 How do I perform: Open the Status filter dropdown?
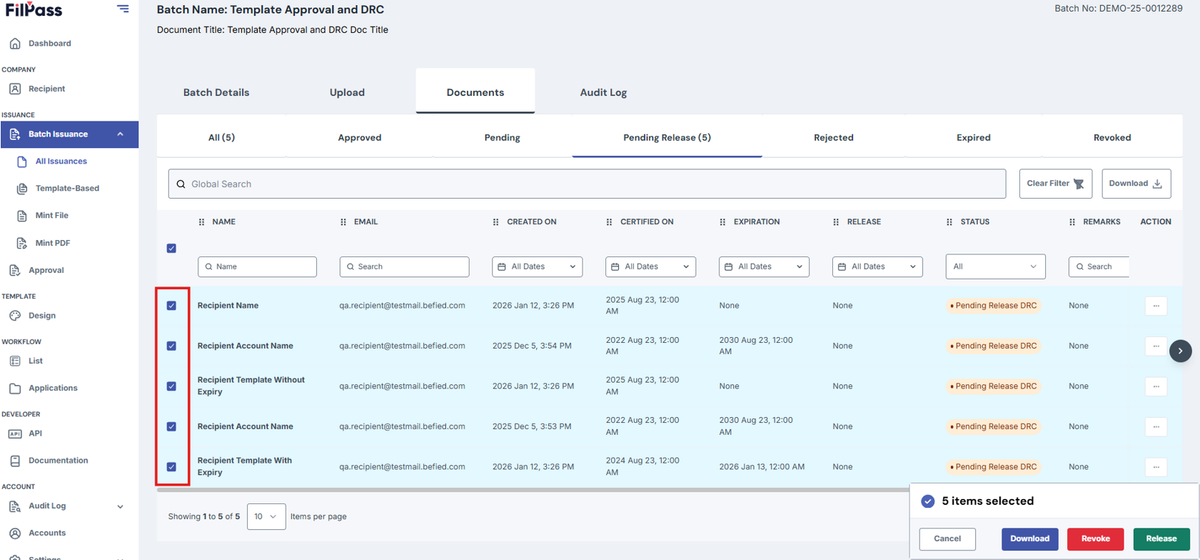pos(996,267)
